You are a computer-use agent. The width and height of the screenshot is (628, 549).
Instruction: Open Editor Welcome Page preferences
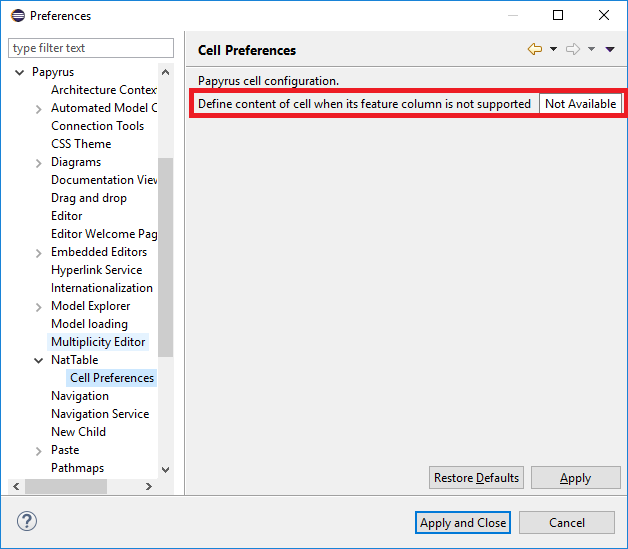pyautogui.click(x=104, y=234)
